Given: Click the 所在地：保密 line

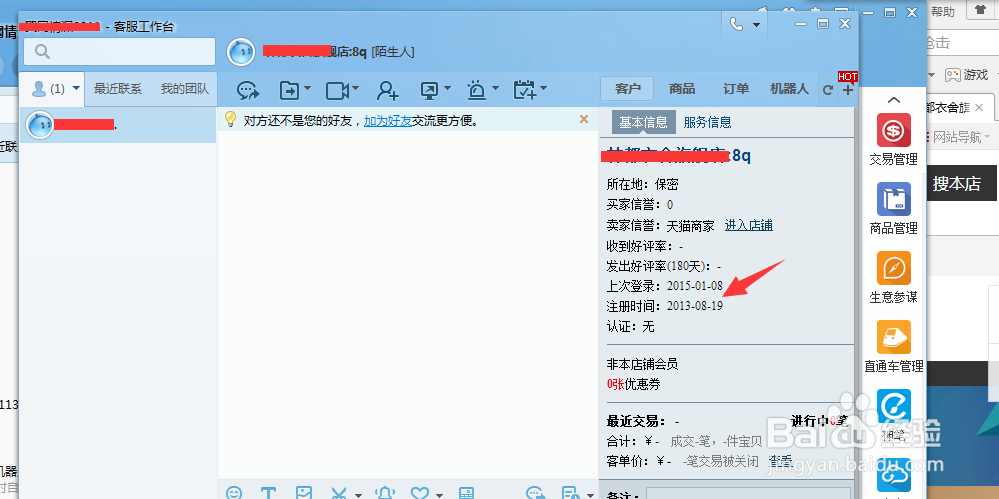Looking at the screenshot, I should tap(642, 184).
